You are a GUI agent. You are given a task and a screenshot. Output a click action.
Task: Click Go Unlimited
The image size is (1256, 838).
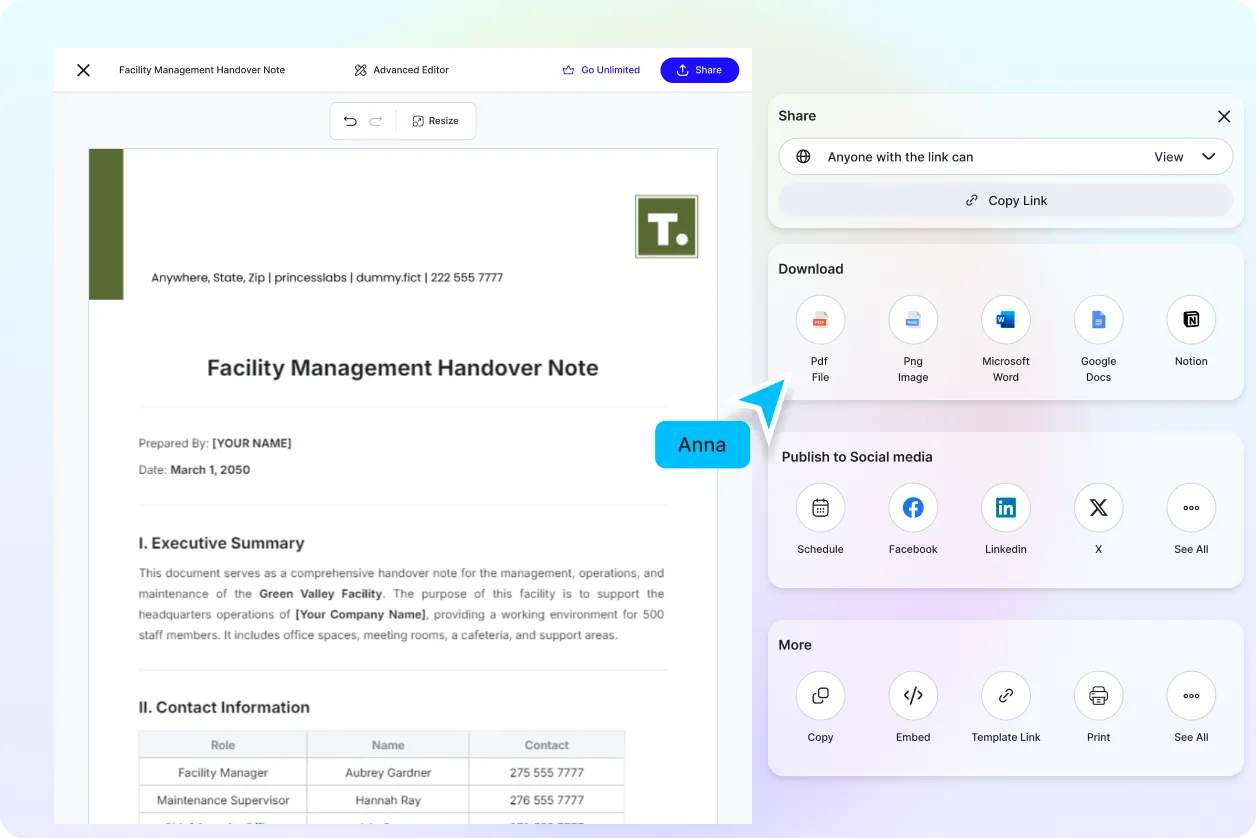tap(601, 70)
